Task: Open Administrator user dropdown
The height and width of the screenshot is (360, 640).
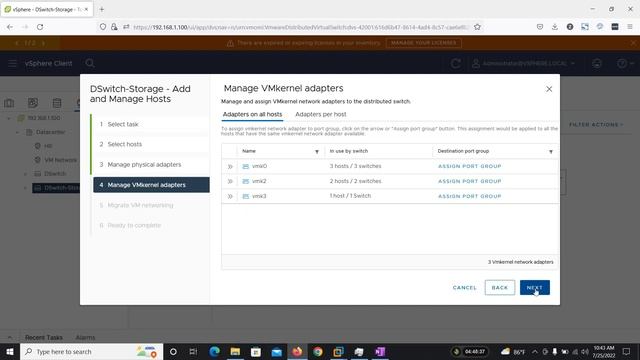Action: pos(523,63)
